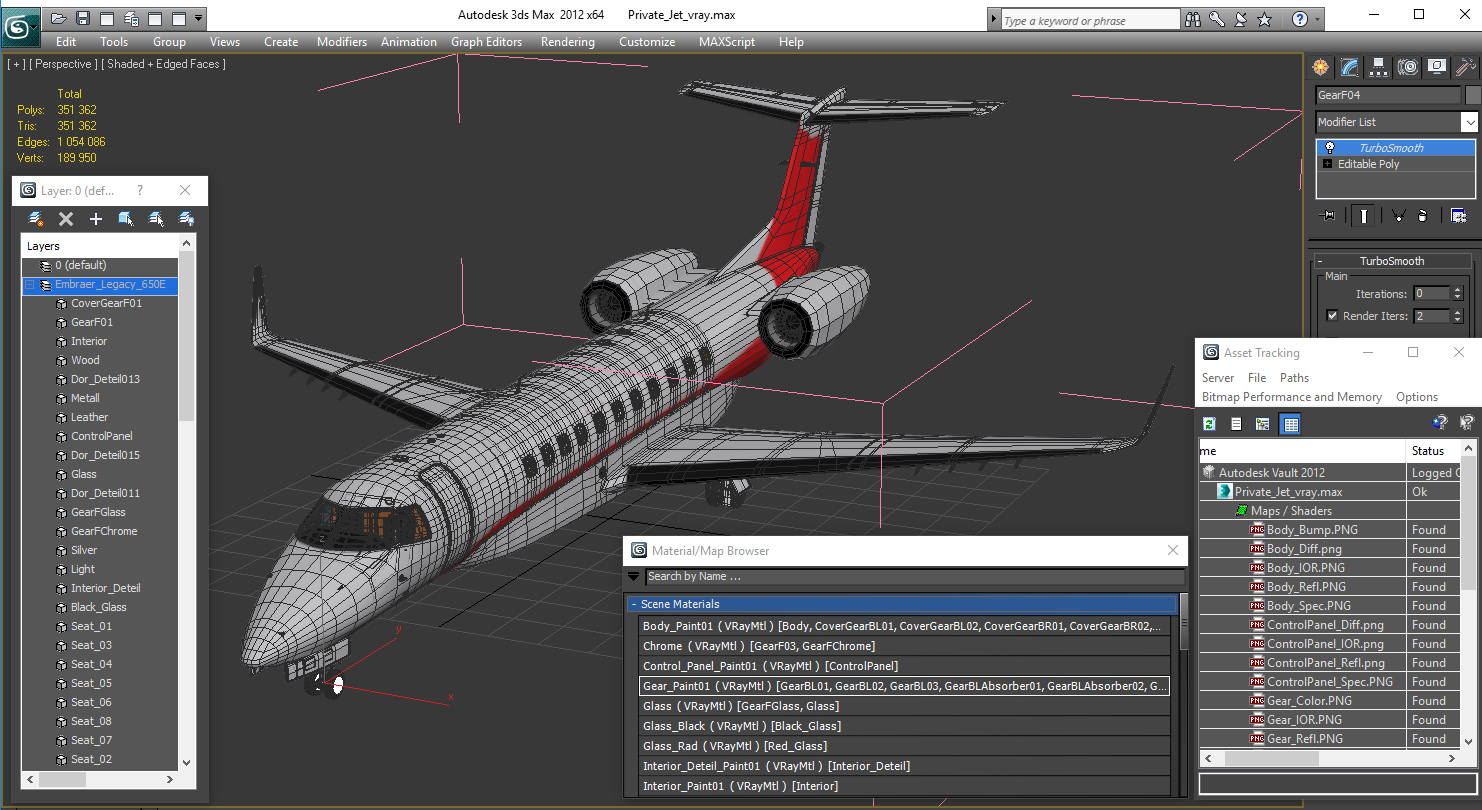Collapse the Scene Materials group

(634, 604)
